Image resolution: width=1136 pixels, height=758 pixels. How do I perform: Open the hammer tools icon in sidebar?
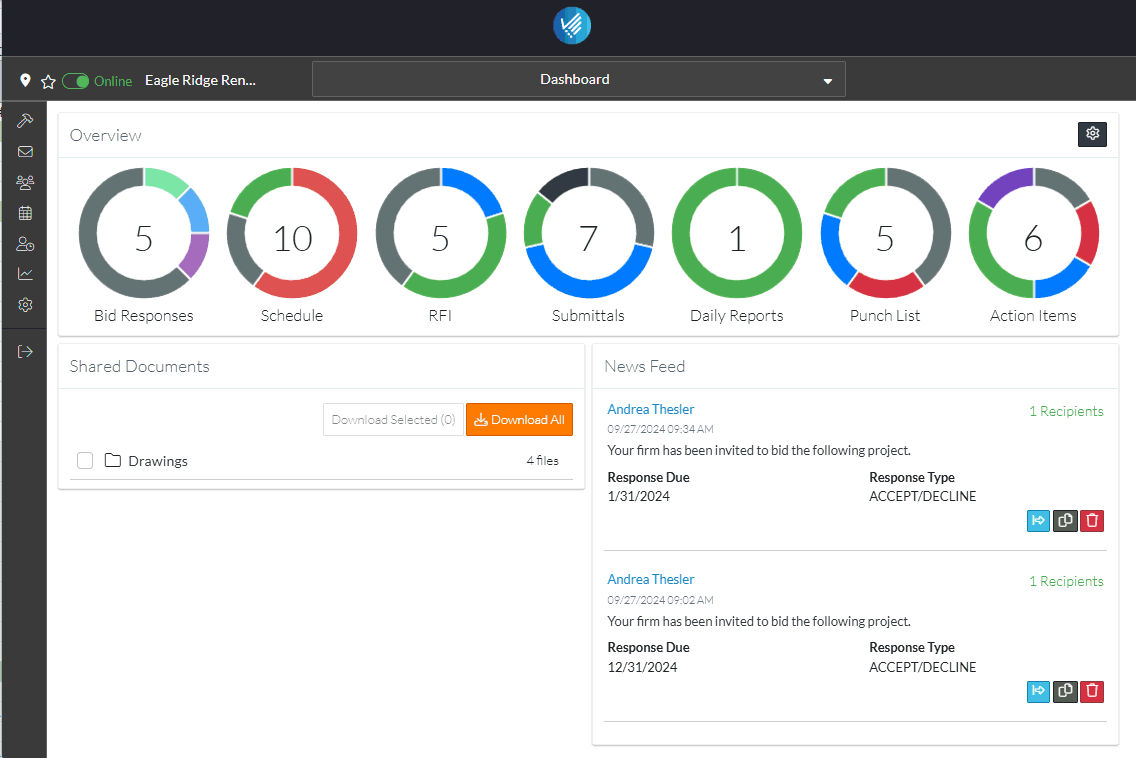[25, 121]
